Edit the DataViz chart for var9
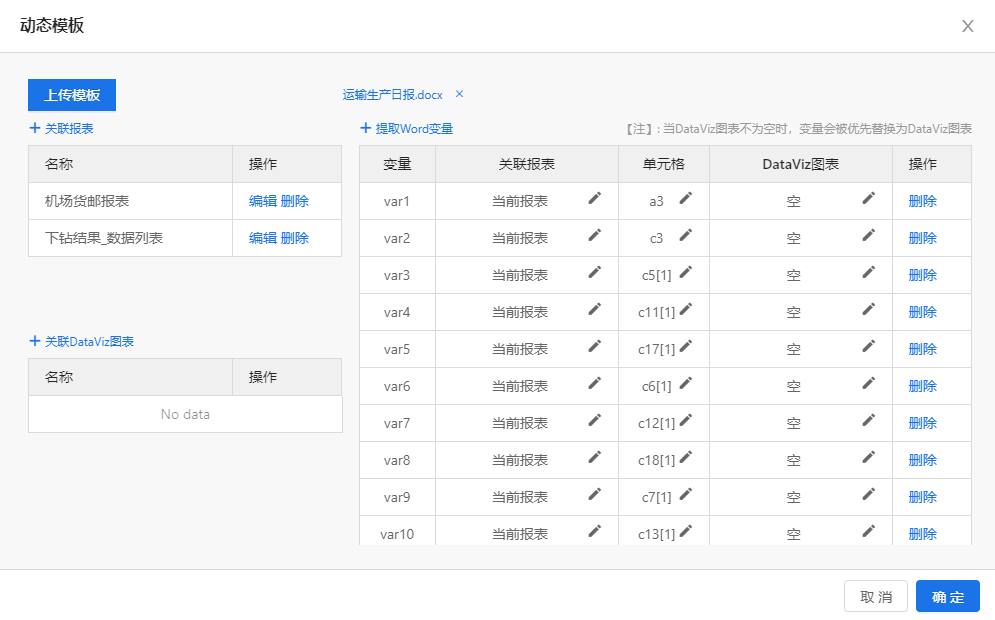This screenshot has width=995, height=620. tap(869, 494)
